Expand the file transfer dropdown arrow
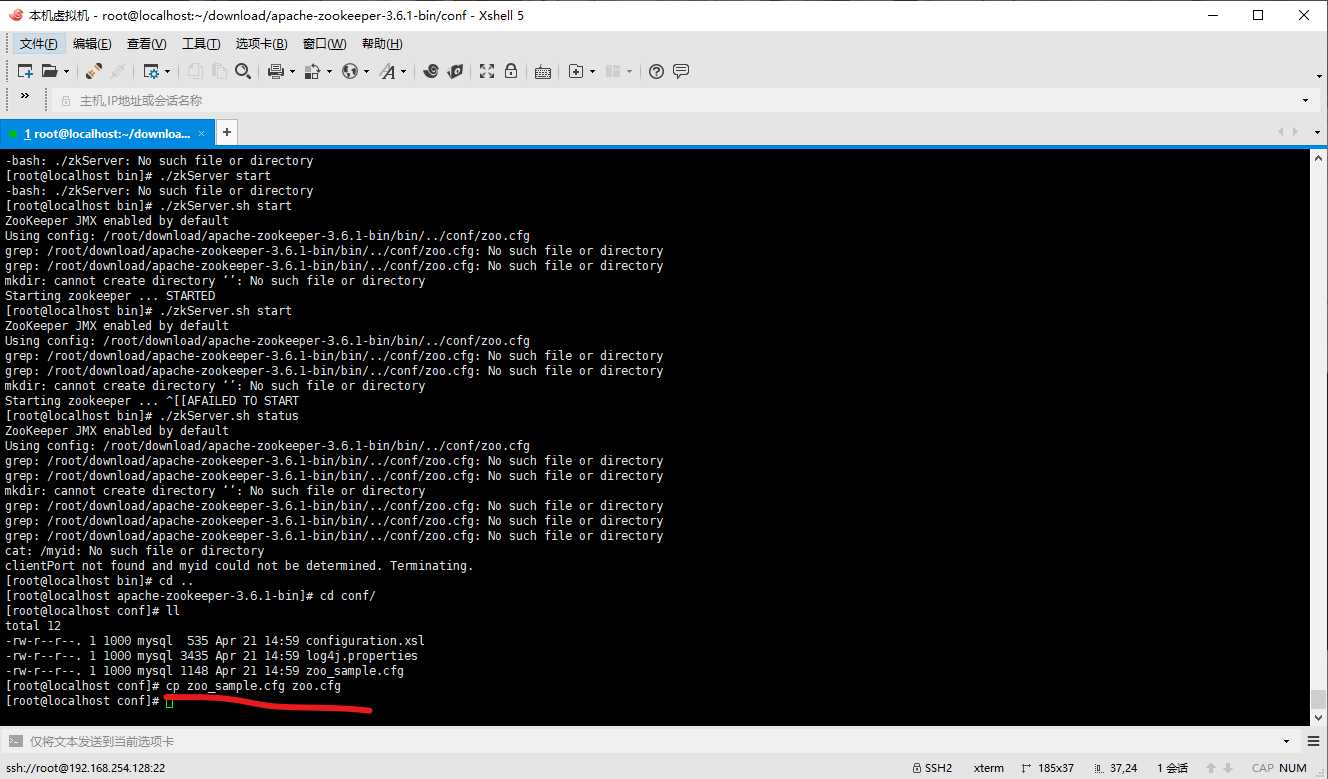Viewport: 1328px width, 779px height. coord(329,71)
